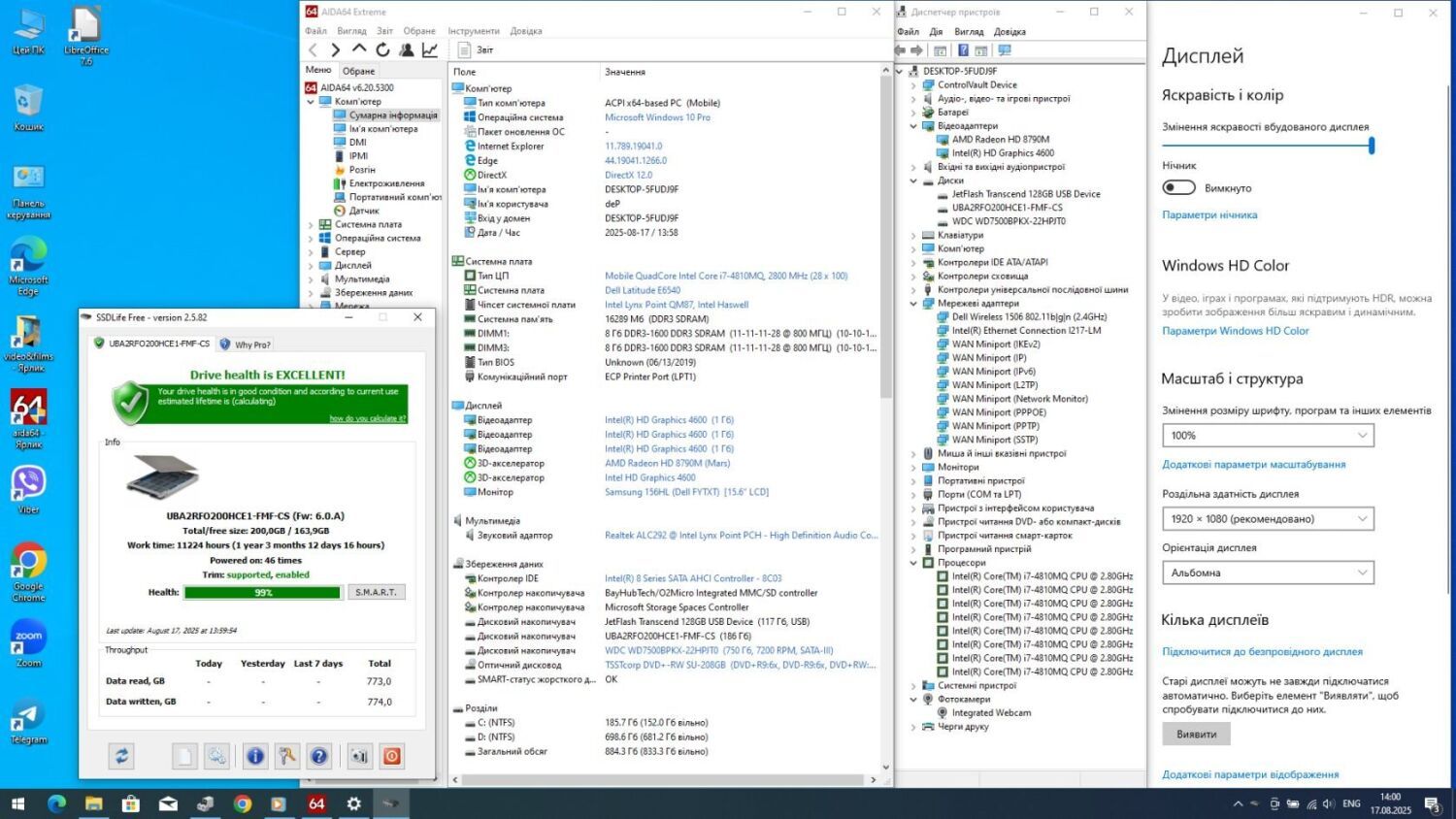Click the display brightness slider
The width and height of the screenshot is (1456, 819).
(1267, 146)
